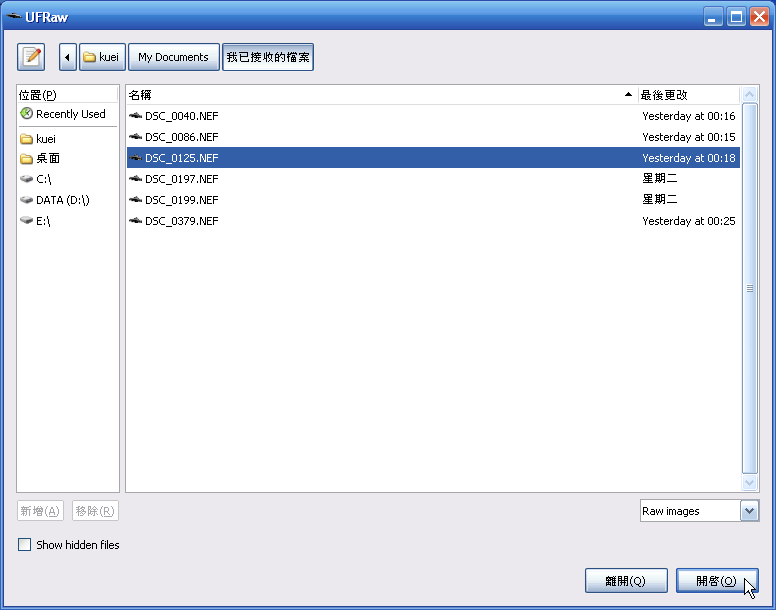Select C:\ drive in sidebar
The width and height of the screenshot is (776, 610).
click(68, 179)
